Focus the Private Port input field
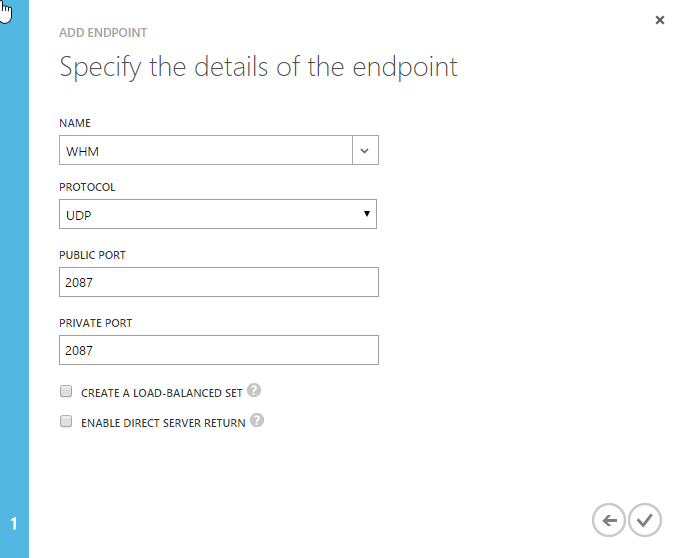Screen dimensions: 679x558 [218, 350]
